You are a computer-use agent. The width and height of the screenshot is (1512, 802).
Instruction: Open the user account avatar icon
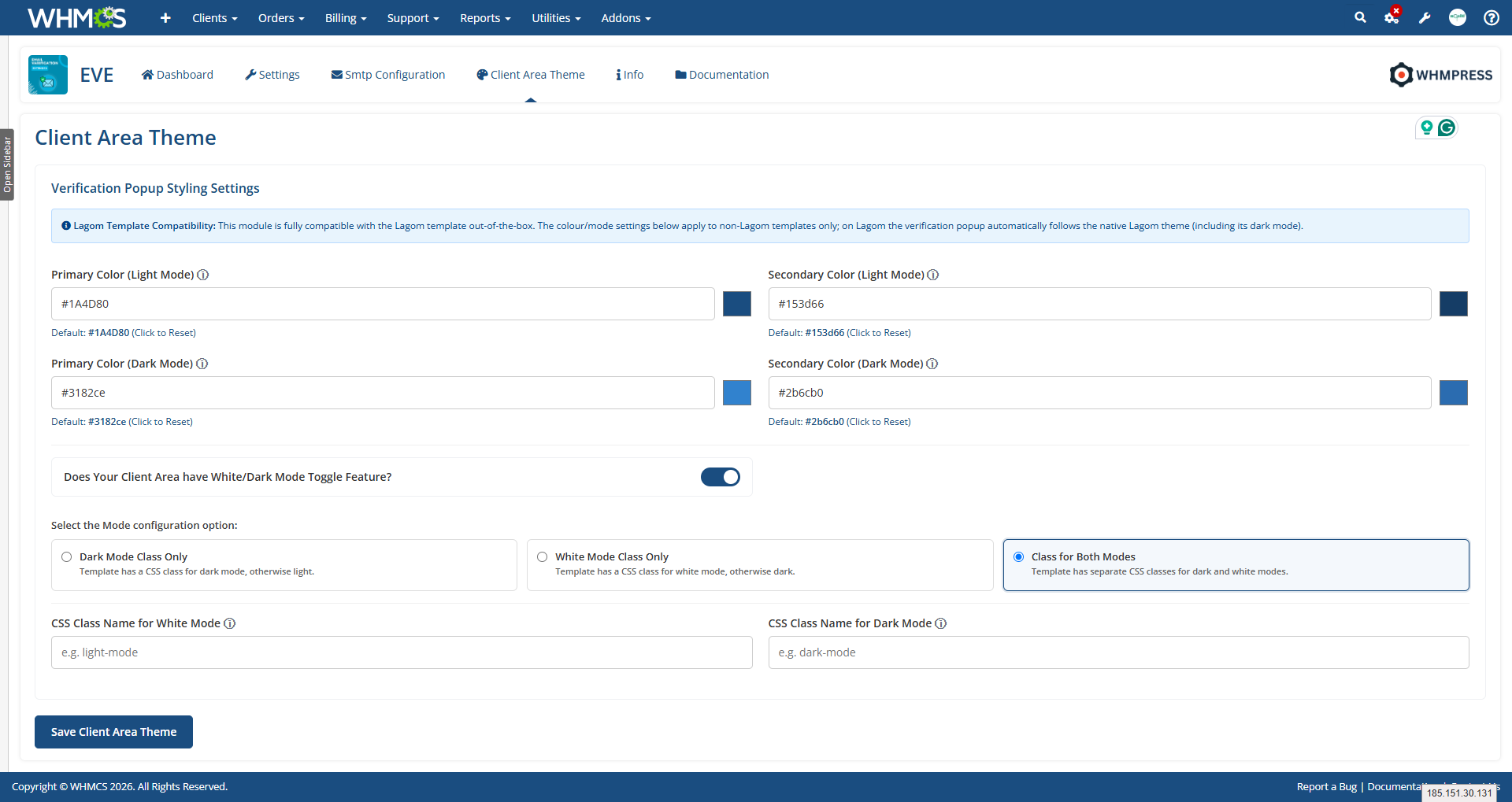click(x=1458, y=17)
